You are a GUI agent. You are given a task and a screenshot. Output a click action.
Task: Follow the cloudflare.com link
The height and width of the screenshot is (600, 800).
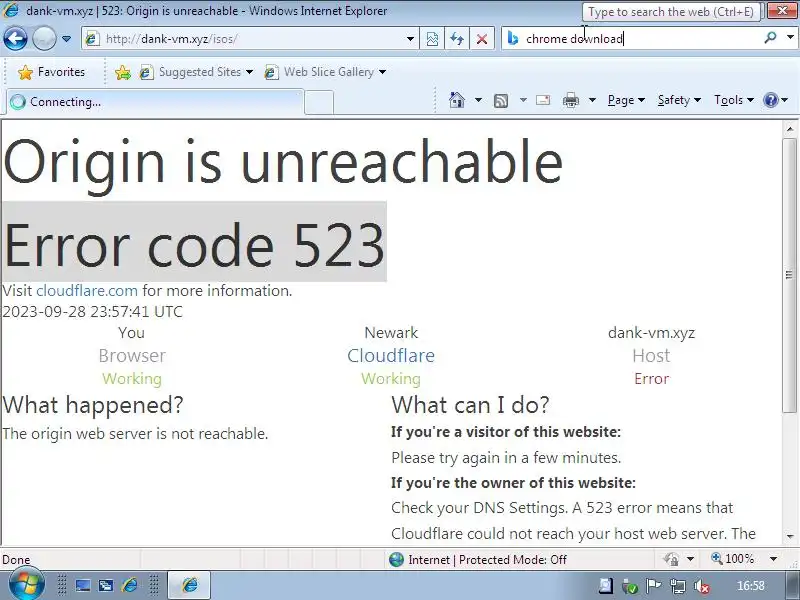tap(87, 291)
